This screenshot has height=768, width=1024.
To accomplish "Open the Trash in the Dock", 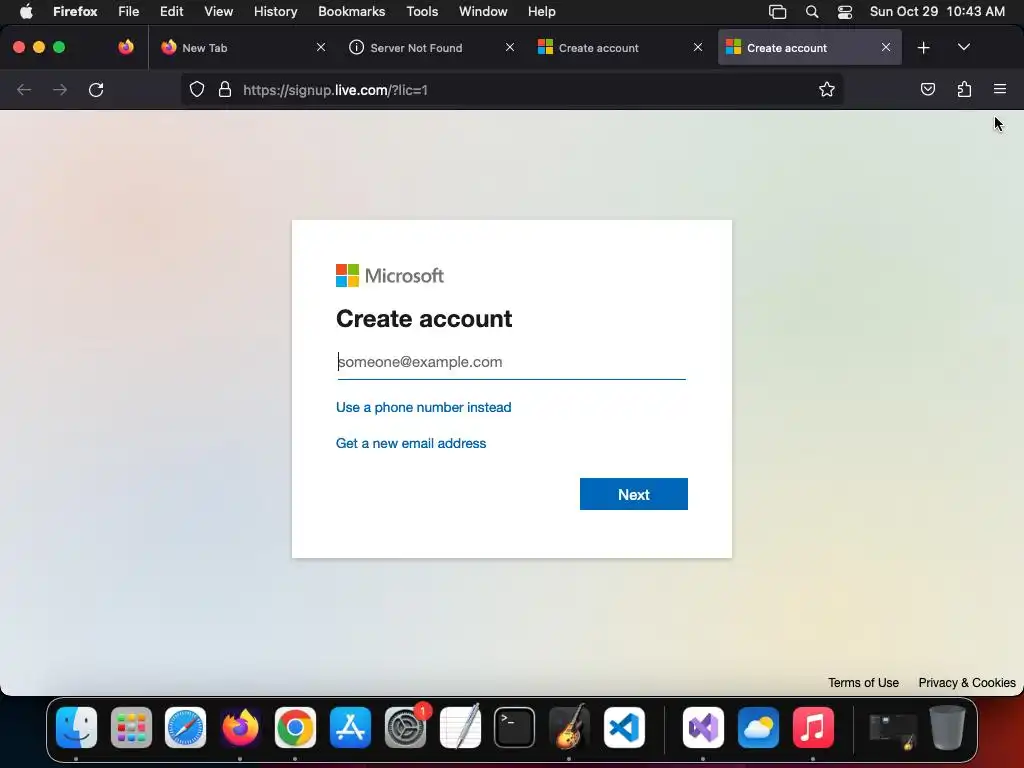I will [x=948, y=728].
